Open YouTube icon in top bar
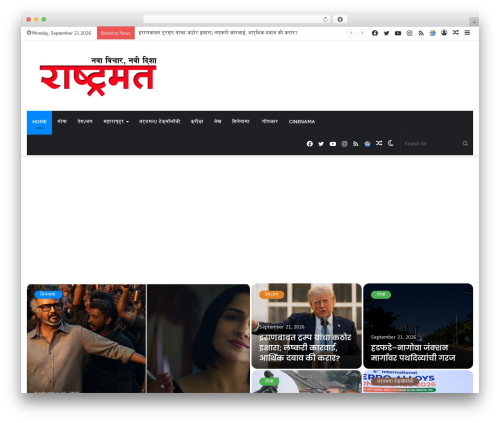 [398, 33]
